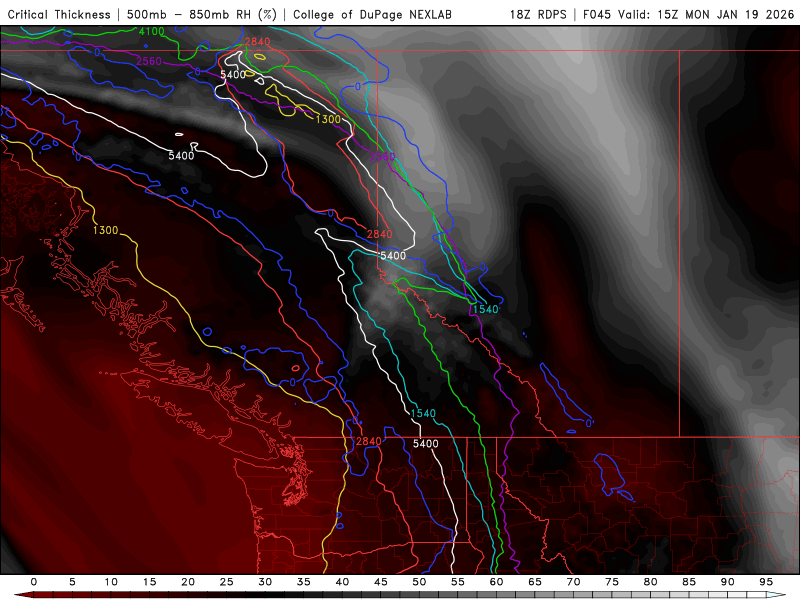The width and height of the screenshot is (800, 600).
Task: Click the "College of DuPage NEXLAB" header text
Action: point(372,15)
